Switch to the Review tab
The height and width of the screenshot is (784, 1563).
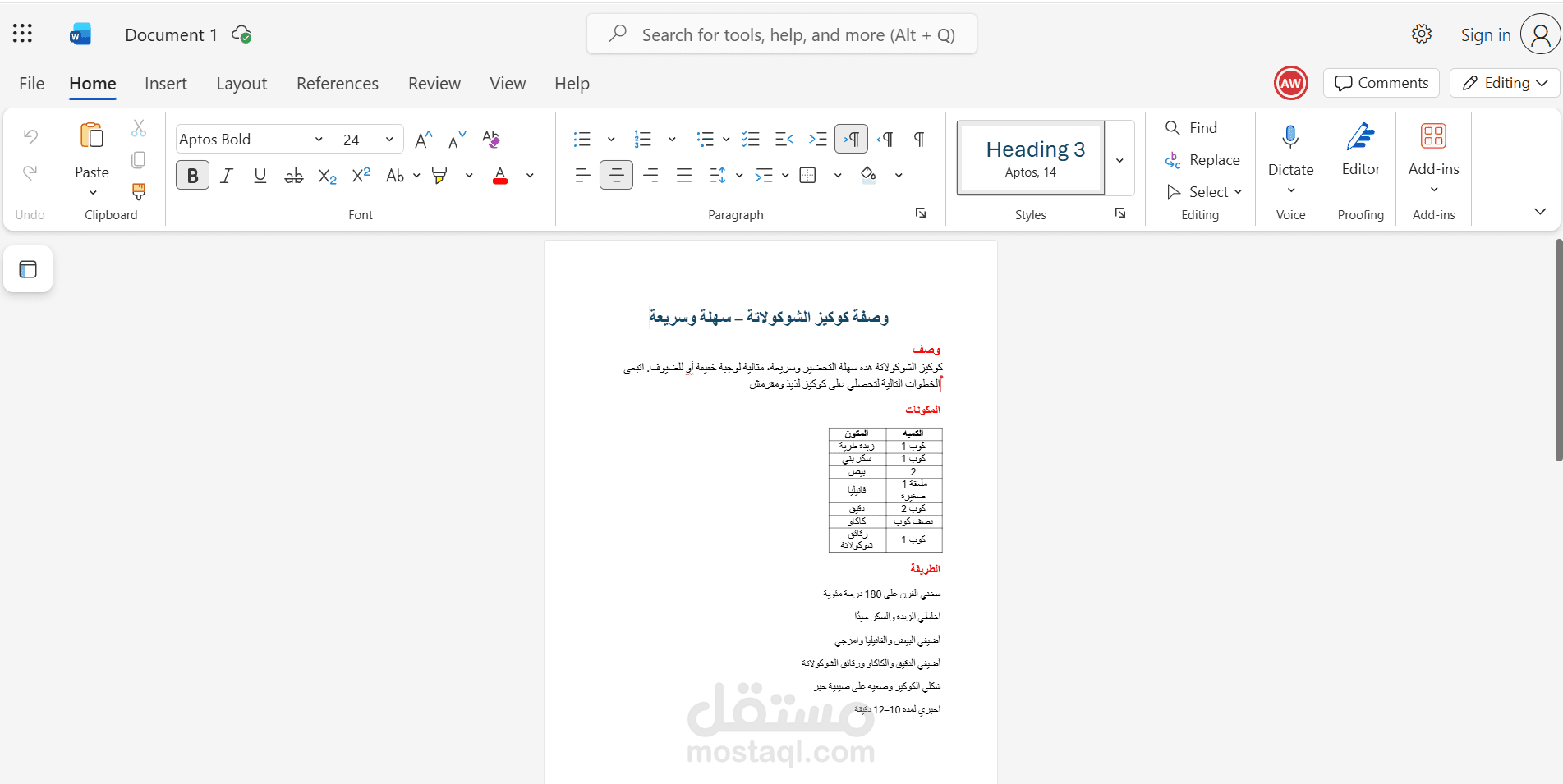434,84
